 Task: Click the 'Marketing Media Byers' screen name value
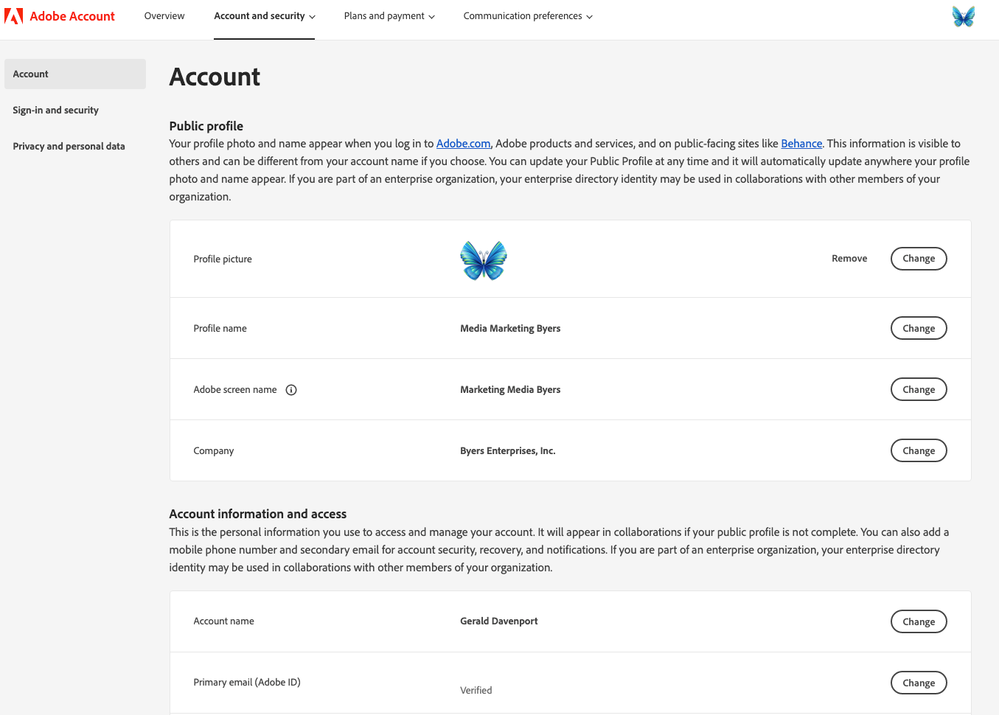click(510, 389)
